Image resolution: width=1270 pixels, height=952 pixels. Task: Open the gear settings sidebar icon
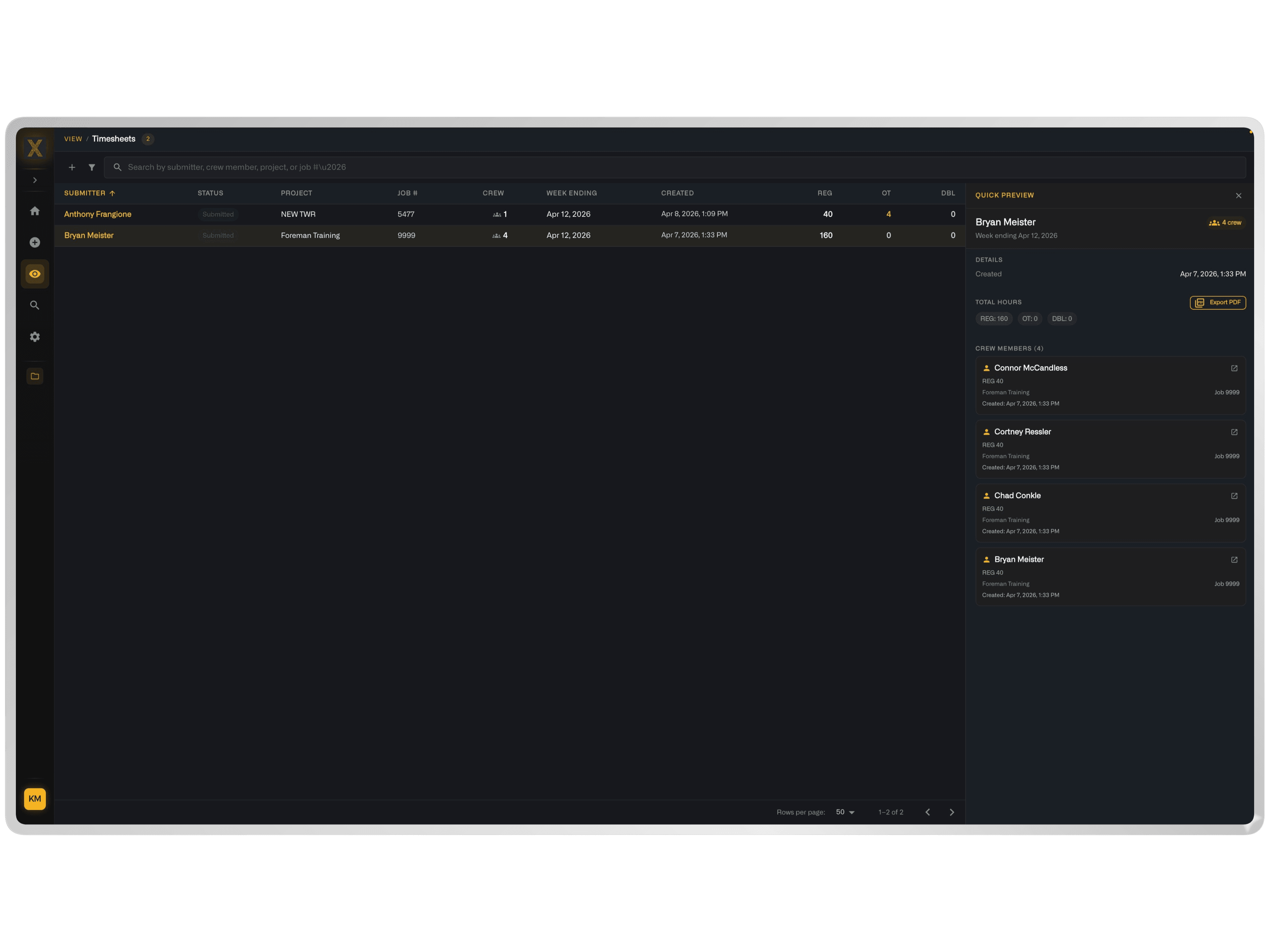pyautogui.click(x=35, y=337)
